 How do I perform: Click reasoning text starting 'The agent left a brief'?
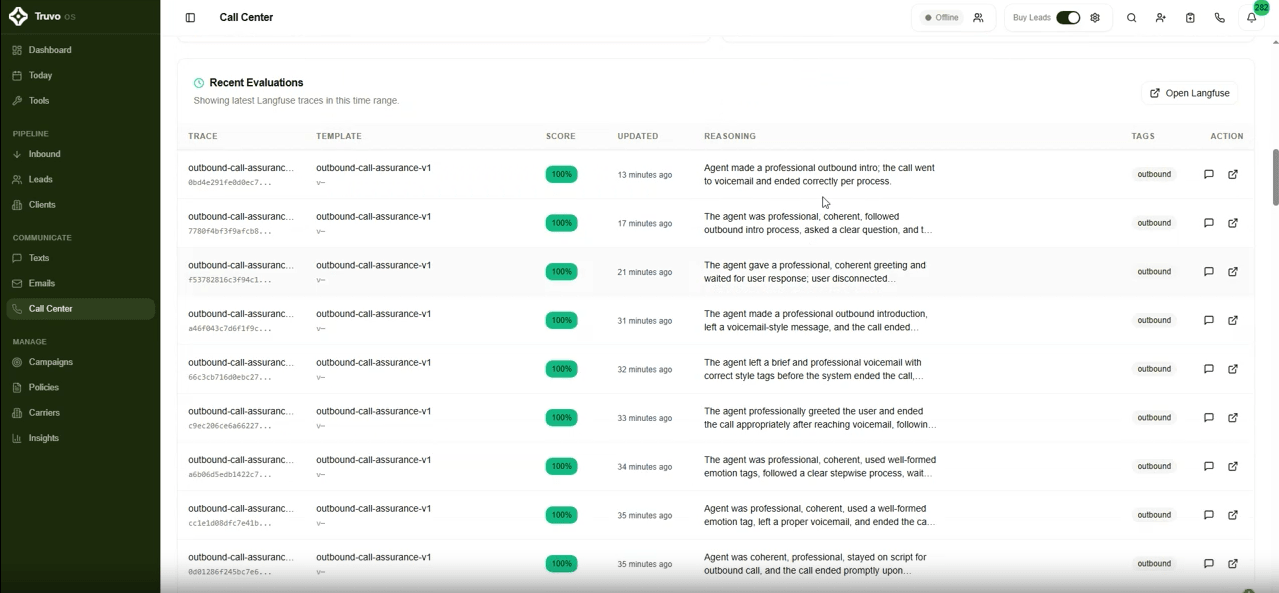click(814, 369)
